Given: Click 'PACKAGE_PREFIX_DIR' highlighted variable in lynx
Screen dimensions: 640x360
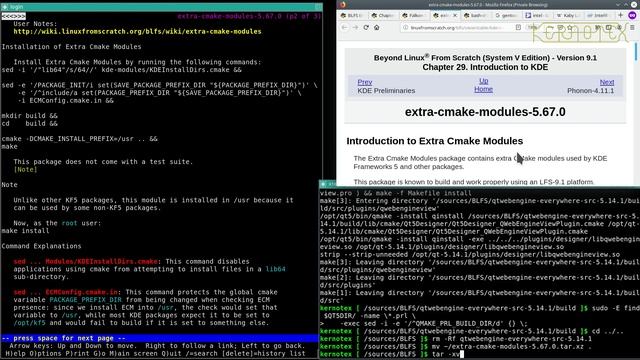Looking at the screenshot, I should (85, 300).
